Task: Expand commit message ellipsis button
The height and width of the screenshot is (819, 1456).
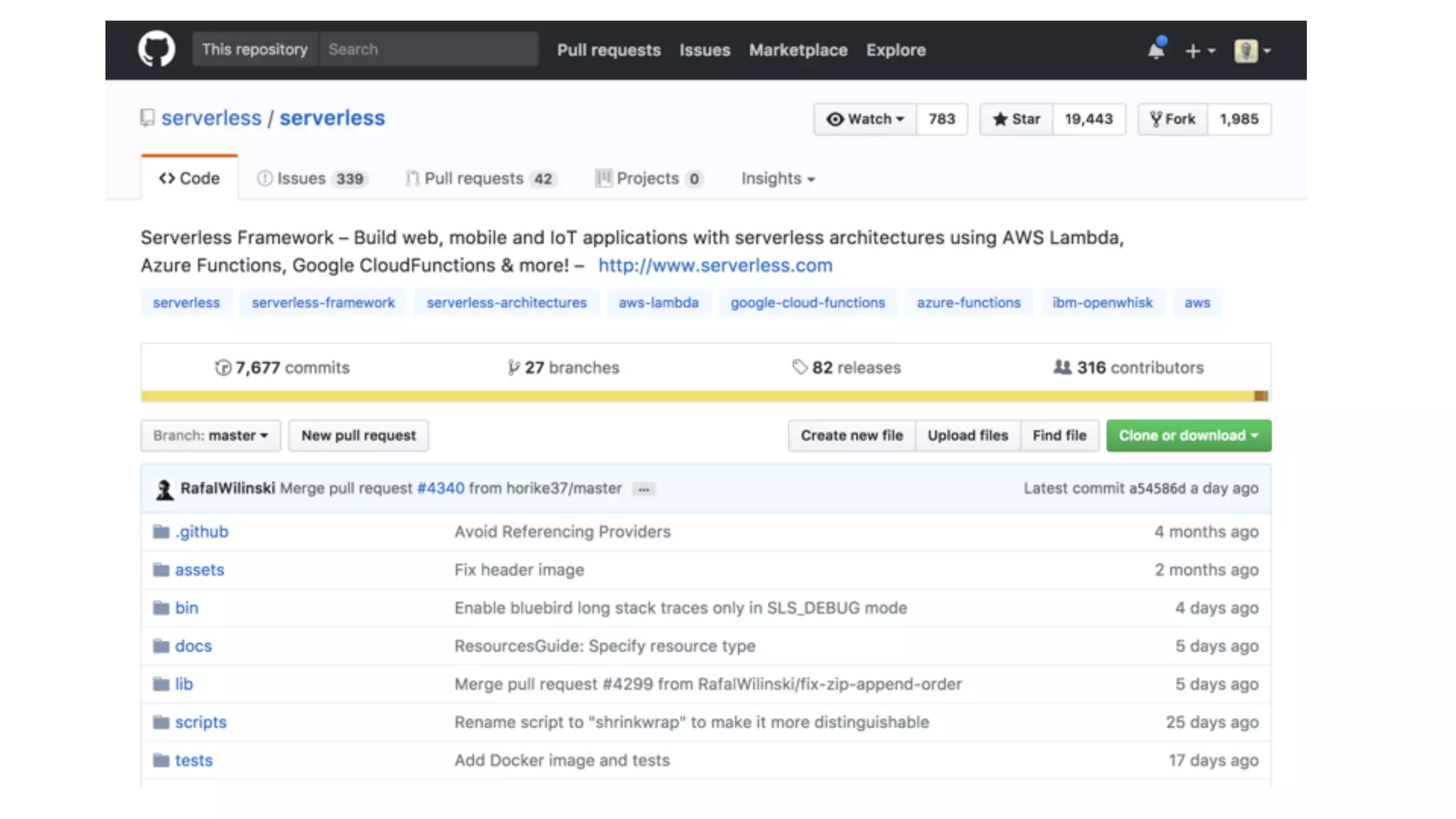Action: [x=643, y=489]
